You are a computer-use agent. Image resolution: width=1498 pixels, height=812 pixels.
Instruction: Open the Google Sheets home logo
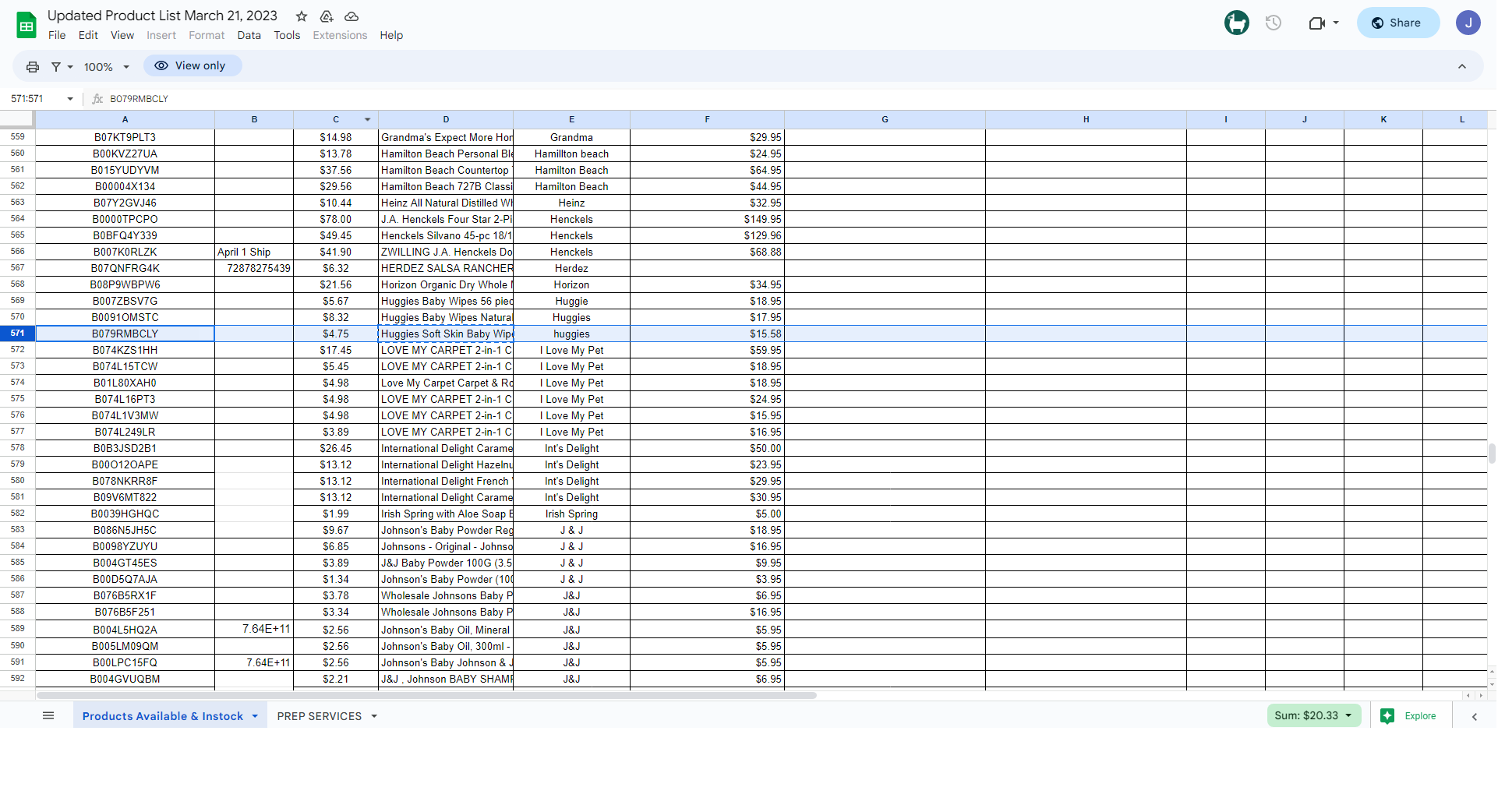pyautogui.click(x=26, y=25)
